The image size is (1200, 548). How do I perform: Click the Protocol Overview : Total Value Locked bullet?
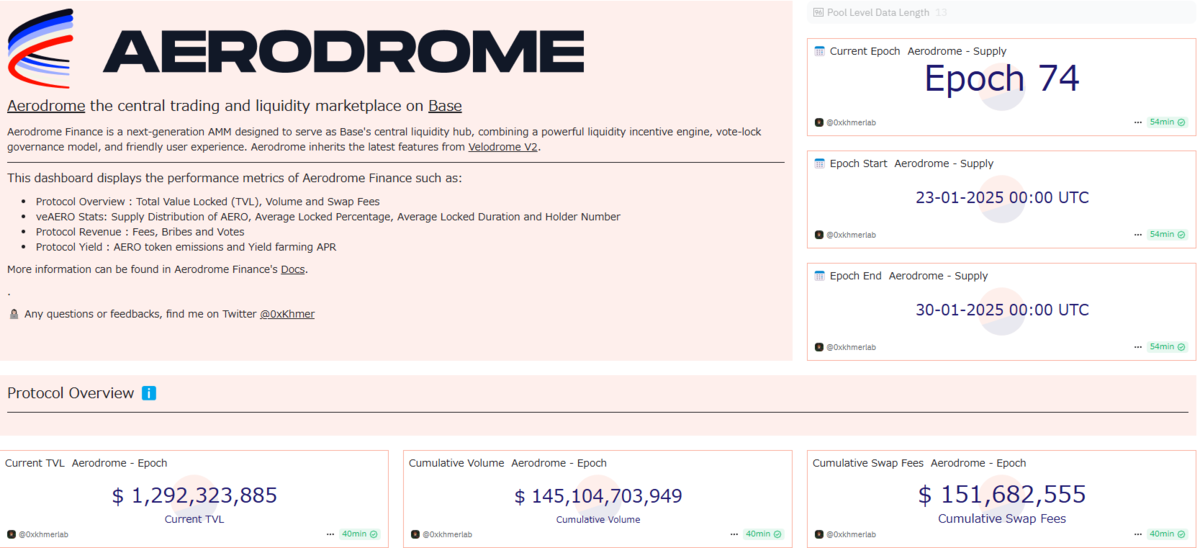click(208, 202)
